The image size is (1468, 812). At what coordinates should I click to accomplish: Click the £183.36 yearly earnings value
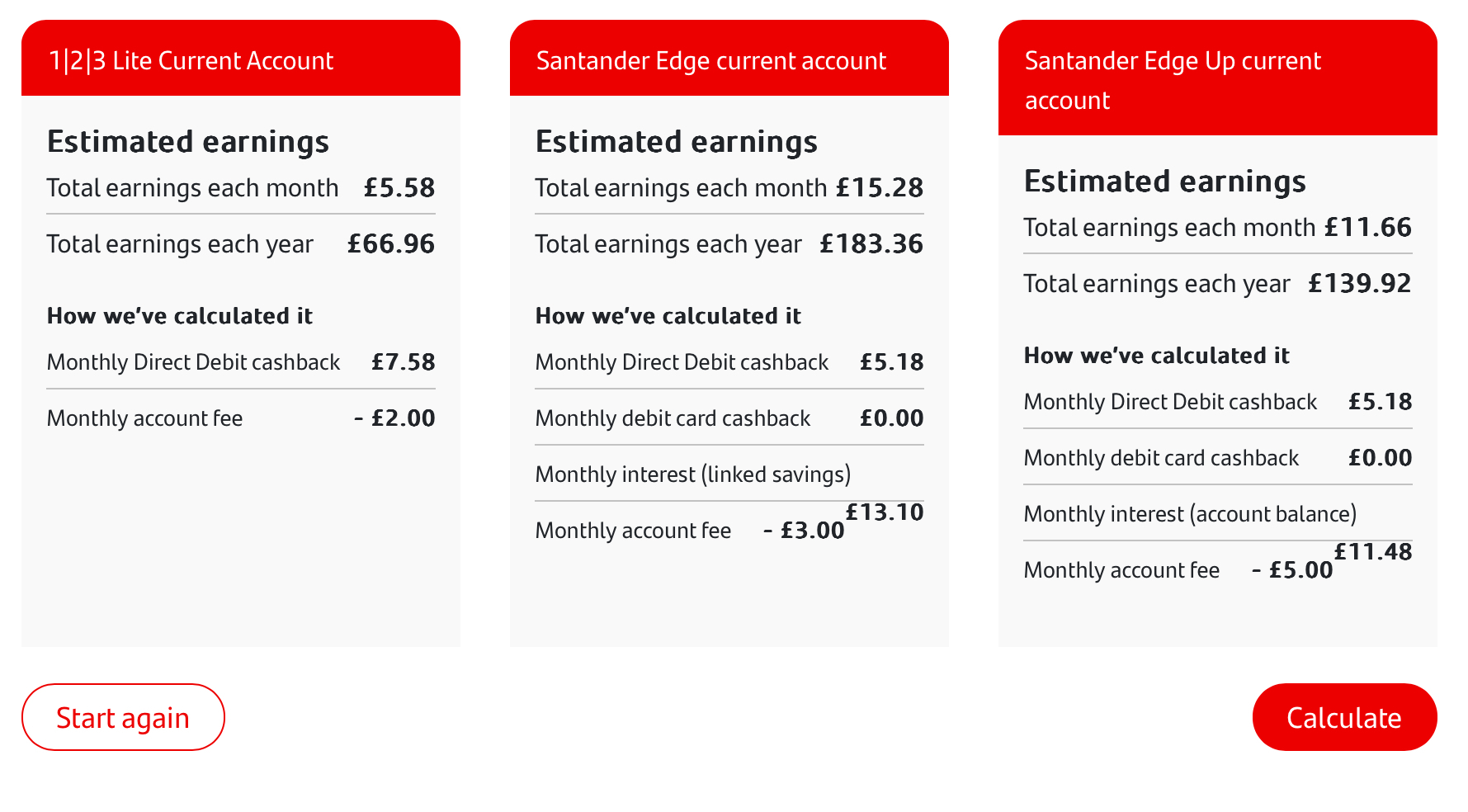click(x=871, y=244)
